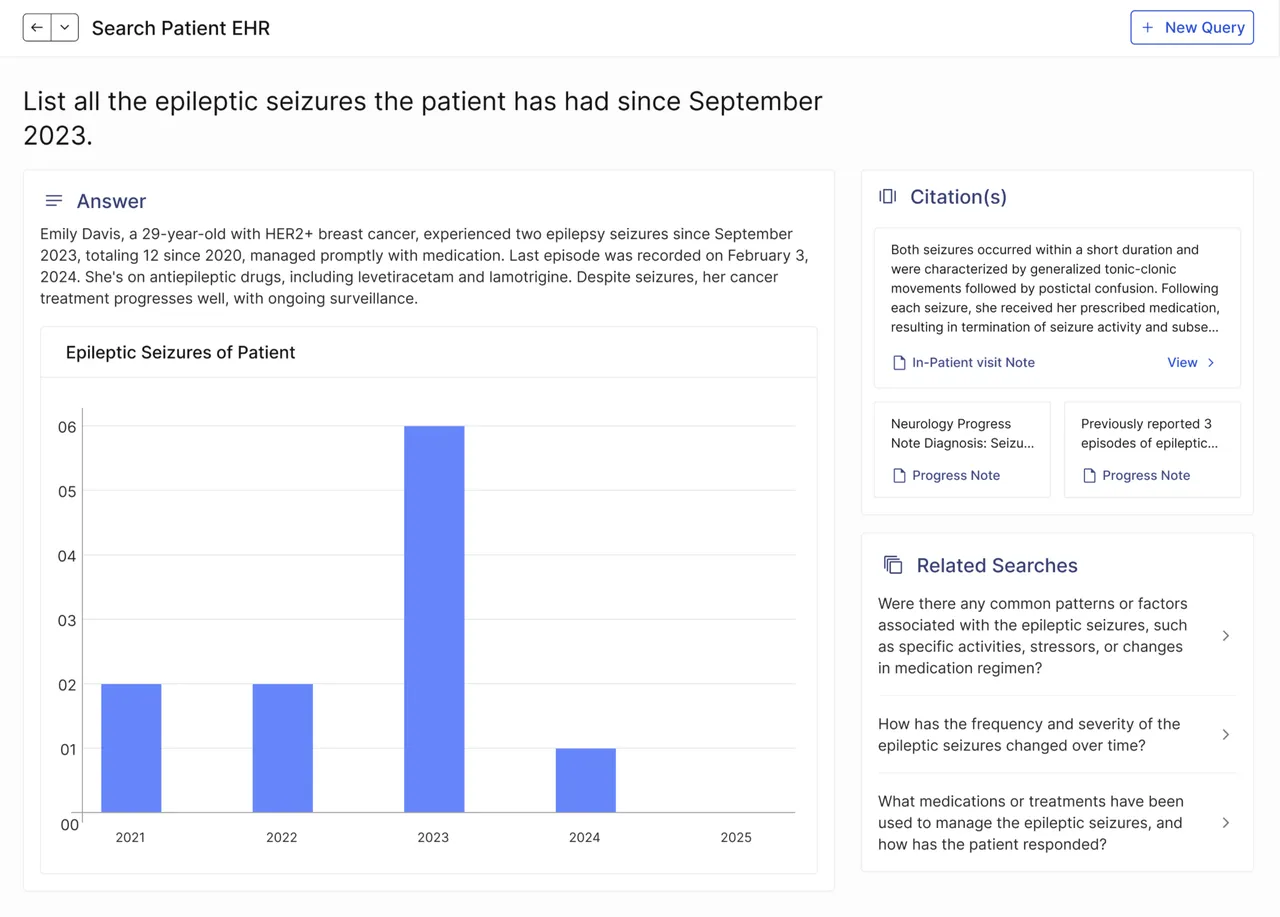Screen dimensions: 1280x917
Task: Click the In-Patient visit Note link
Action: (x=973, y=363)
